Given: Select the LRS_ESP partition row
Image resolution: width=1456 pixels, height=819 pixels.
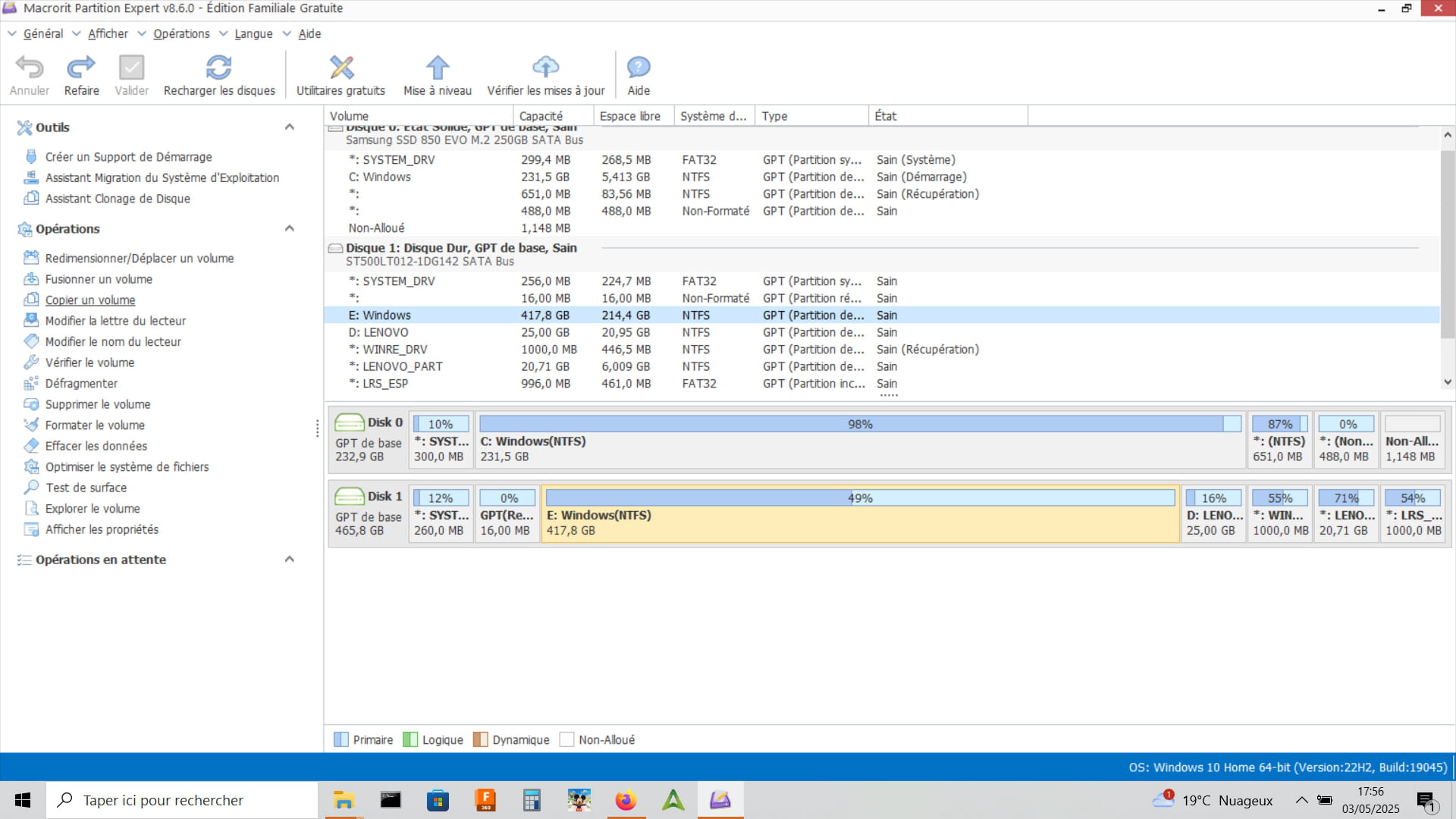Looking at the screenshot, I should pos(882,384).
